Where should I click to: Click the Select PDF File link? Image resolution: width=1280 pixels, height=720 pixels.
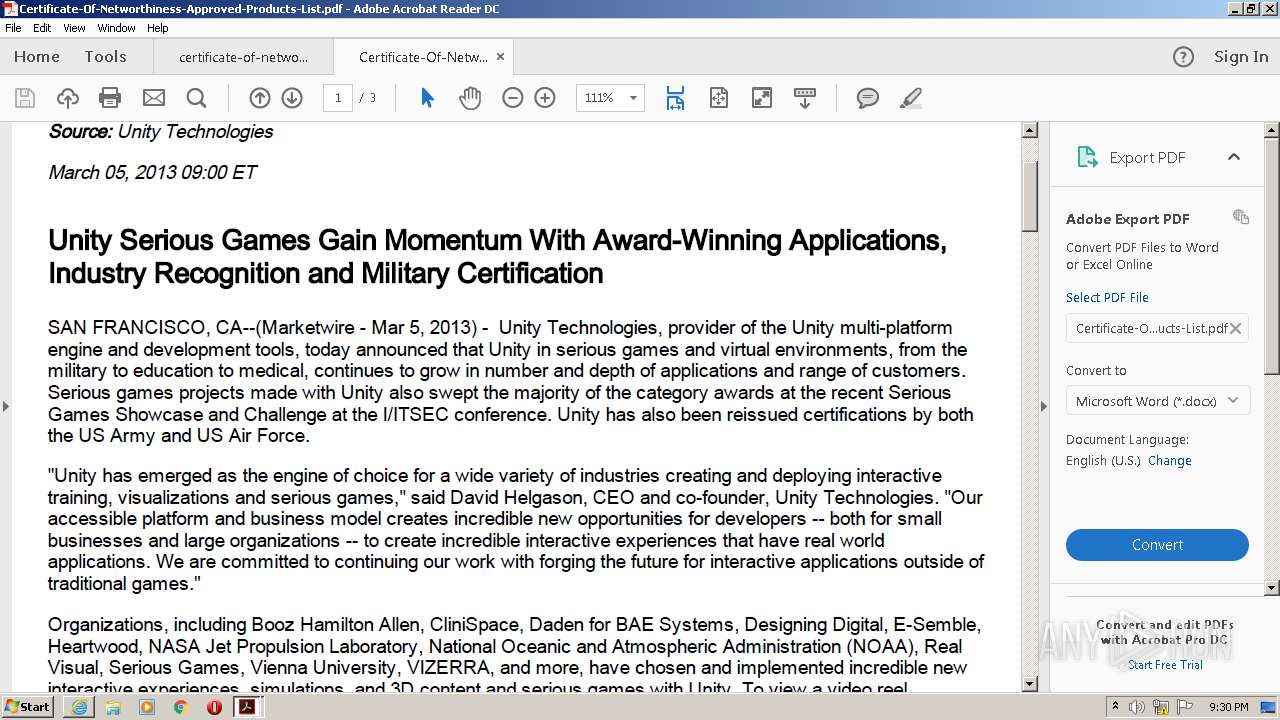(x=1107, y=297)
